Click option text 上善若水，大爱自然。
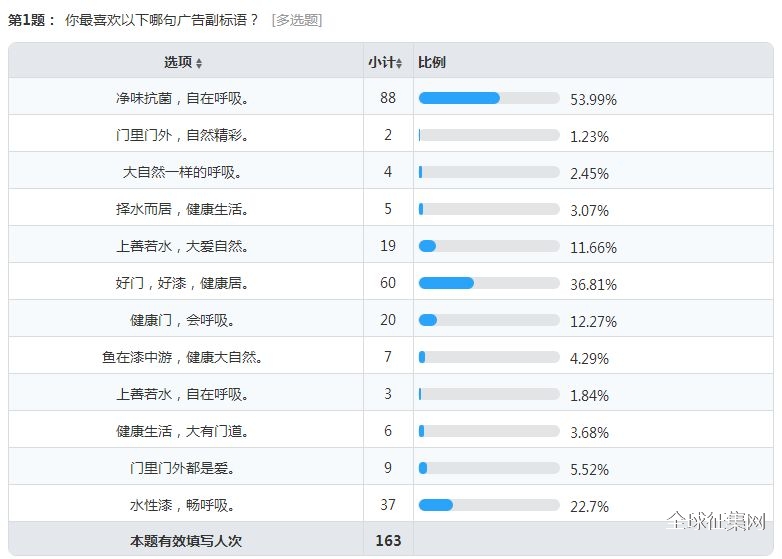This screenshot has width=782, height=559. tap(182, 246)
